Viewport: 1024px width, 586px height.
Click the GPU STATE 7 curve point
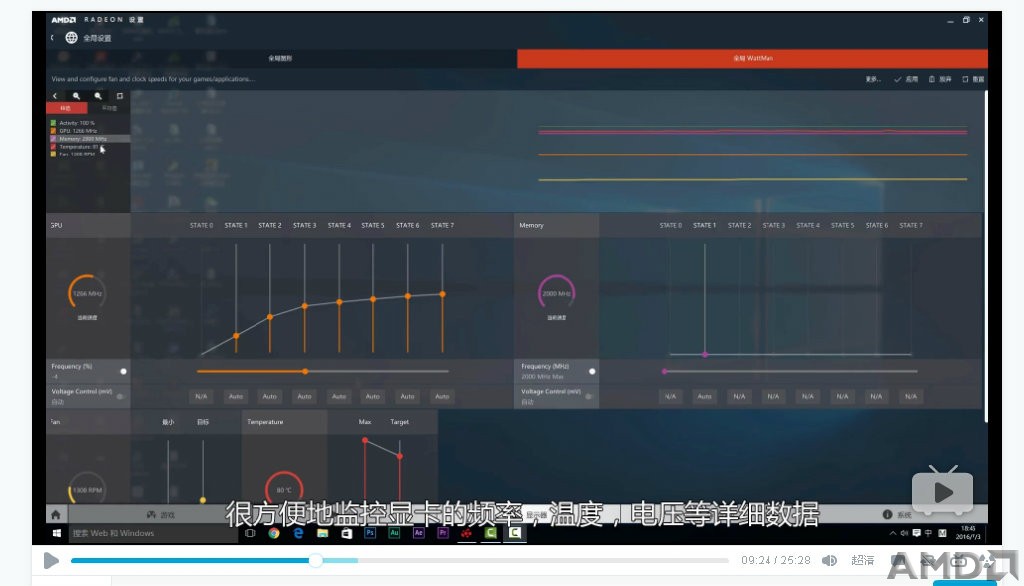442,294
